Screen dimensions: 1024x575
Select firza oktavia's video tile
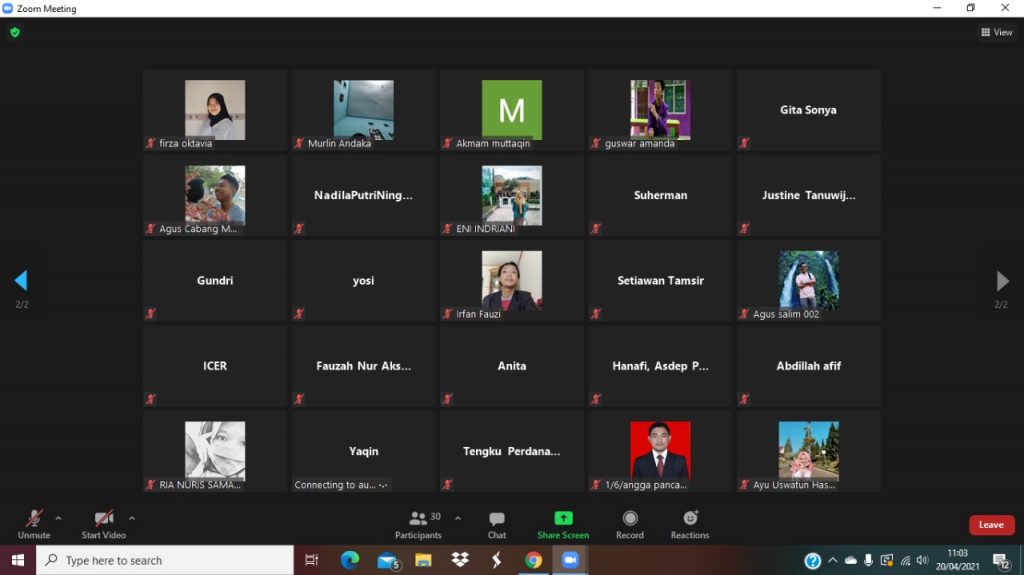pos(215,110)
